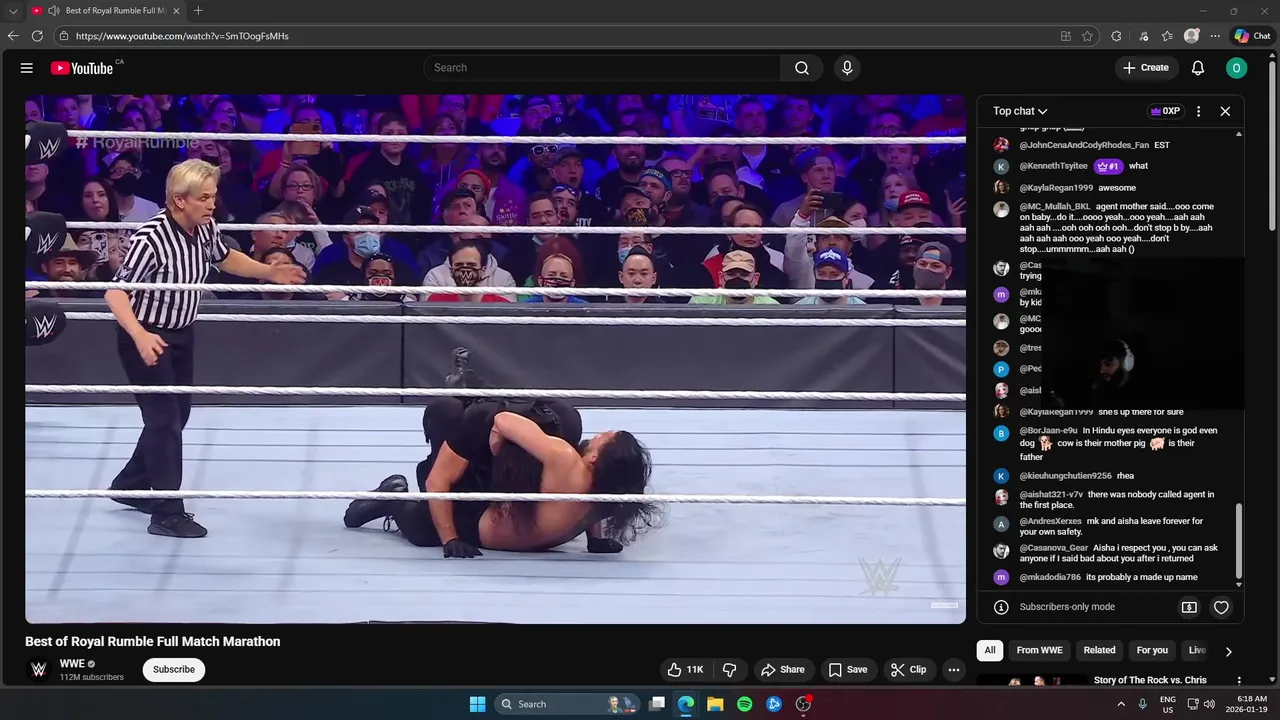Image resolution: width=1280 pixels, height=720 pixels.
Task: Select the From WWE filter chip
Action: 1040,650
